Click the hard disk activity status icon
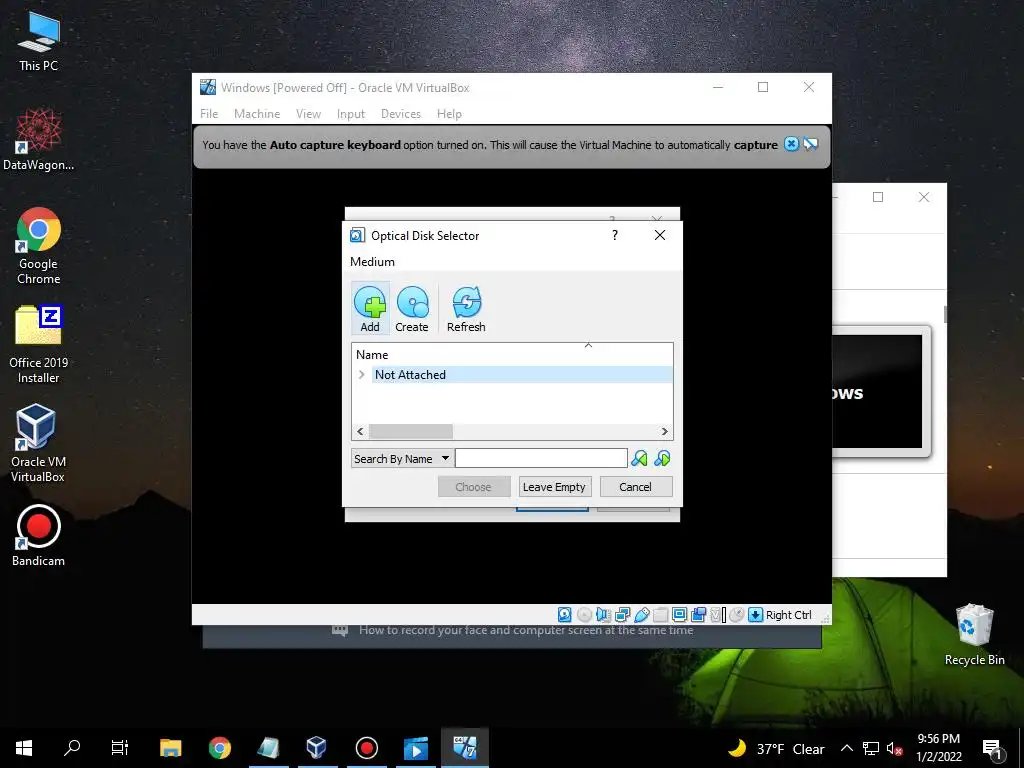Viewport: 1024px width, 768px height. click(565, 615)
